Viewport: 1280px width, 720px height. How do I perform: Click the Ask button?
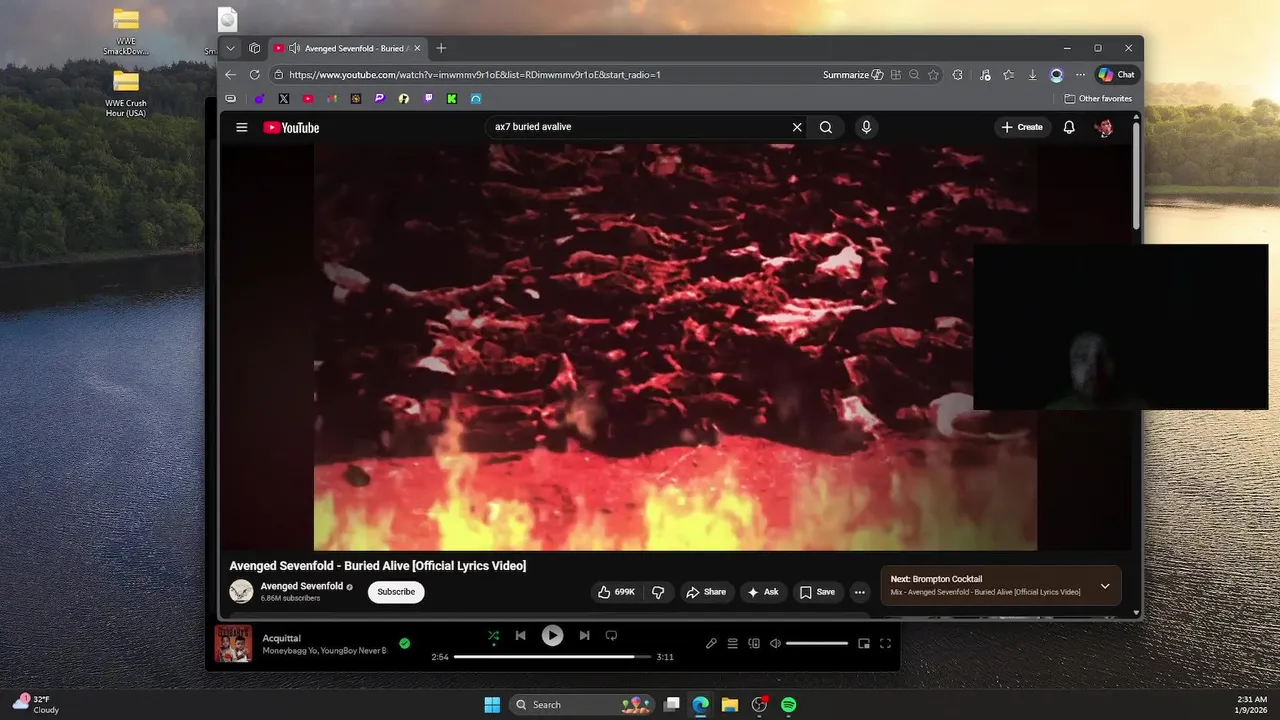(x=764, y=592)
